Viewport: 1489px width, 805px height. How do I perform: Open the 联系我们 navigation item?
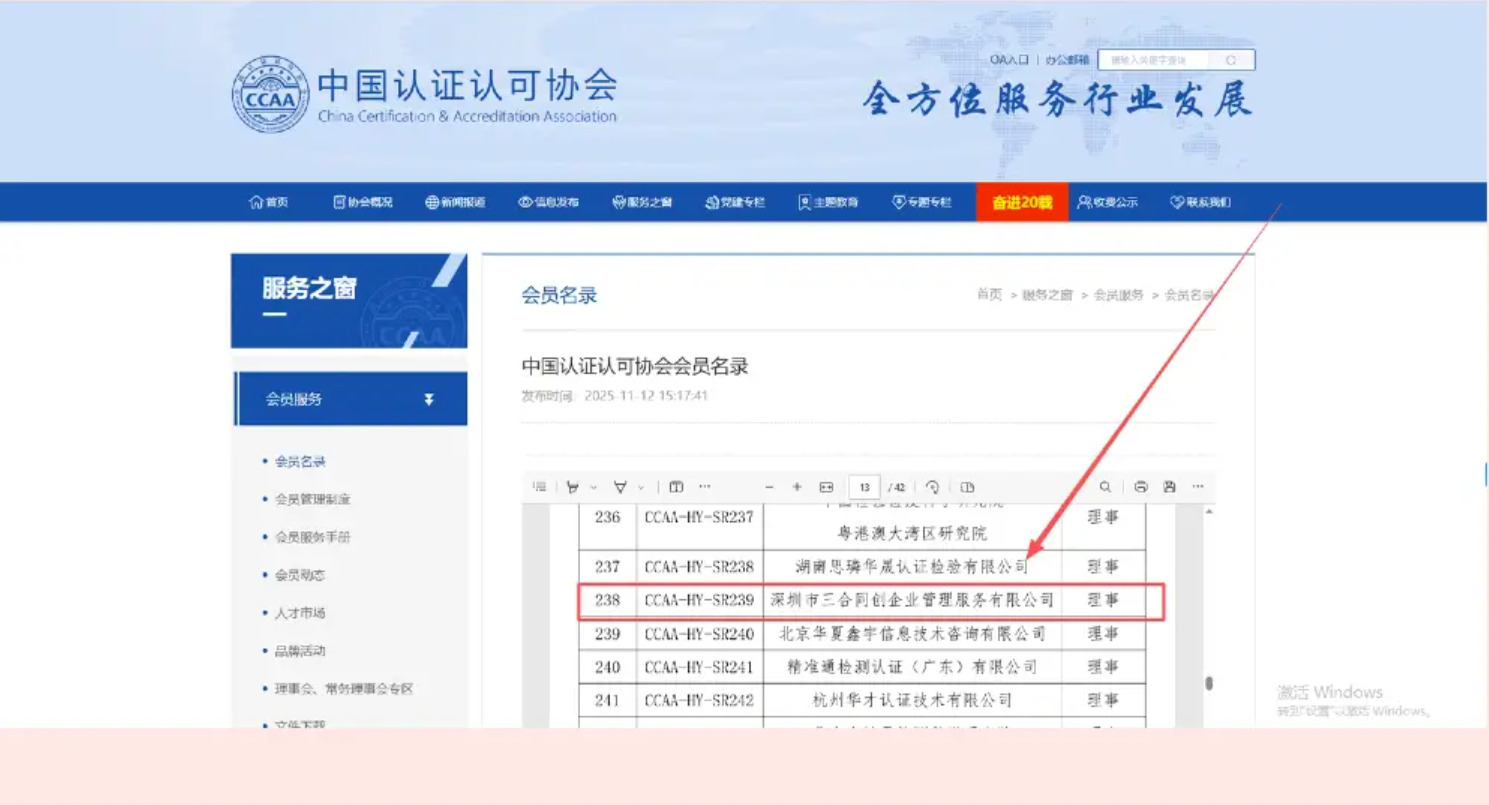point(1200,202)
